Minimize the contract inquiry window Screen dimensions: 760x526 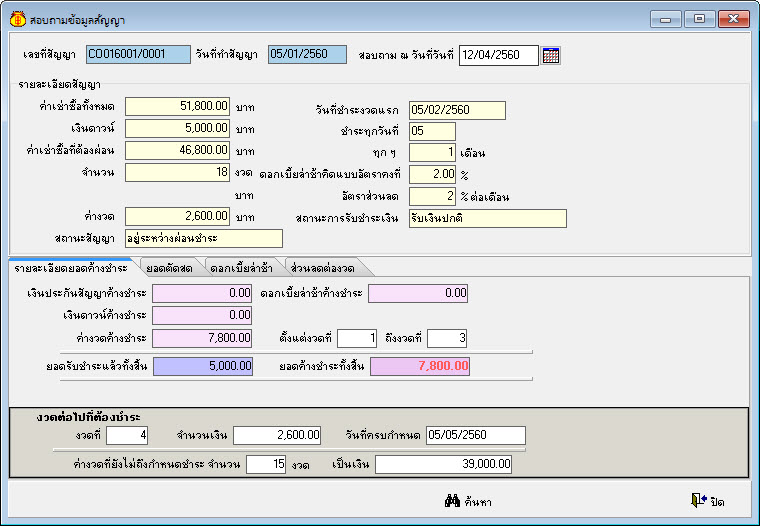[x=665, y=19]
